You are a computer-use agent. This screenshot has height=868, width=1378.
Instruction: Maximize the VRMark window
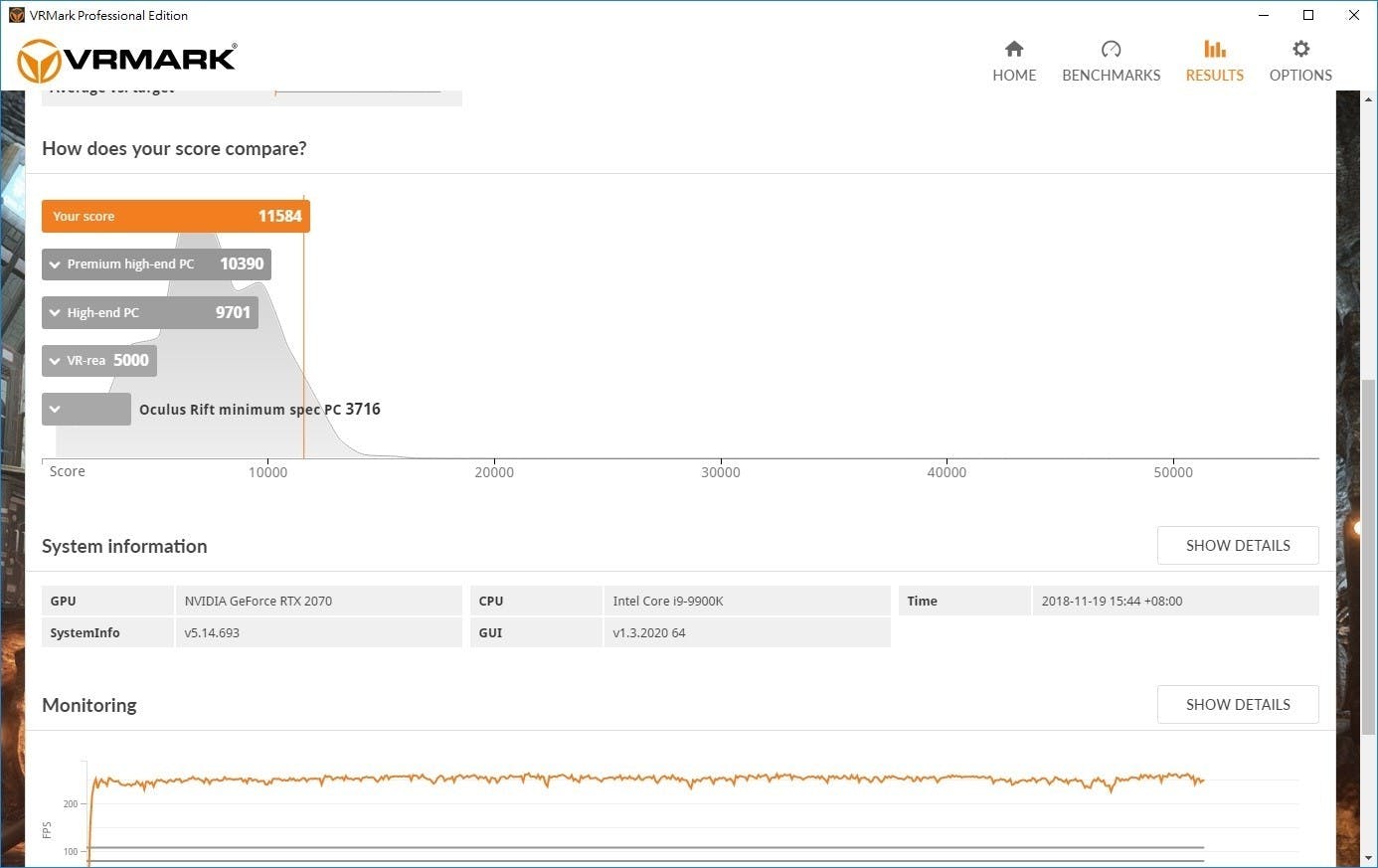[x=1308, y=15]
